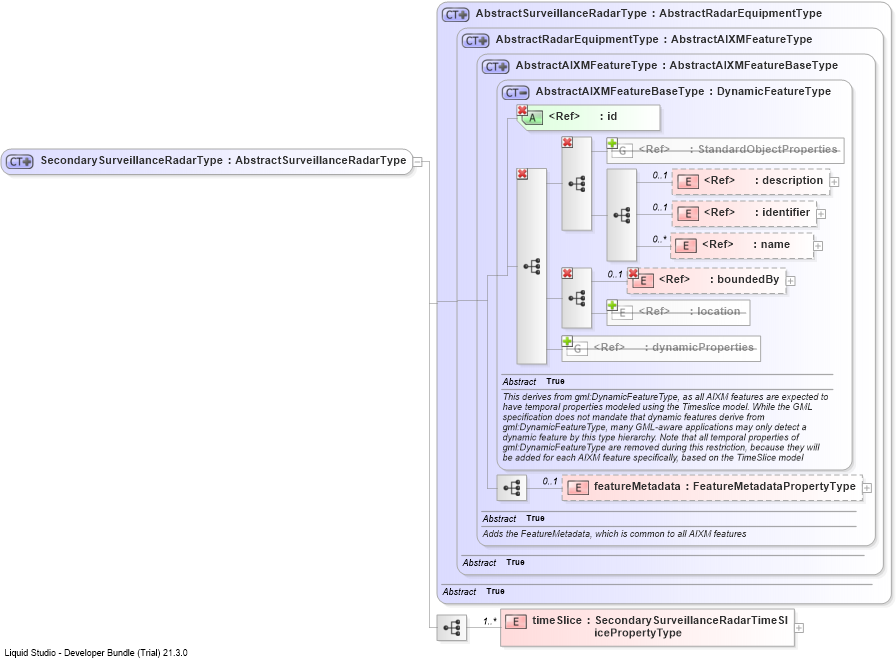The width and height of the screenshot is (896, 658).
Task: Select AbstractAIXMFeatureType header text
Action: pos(677,65)
